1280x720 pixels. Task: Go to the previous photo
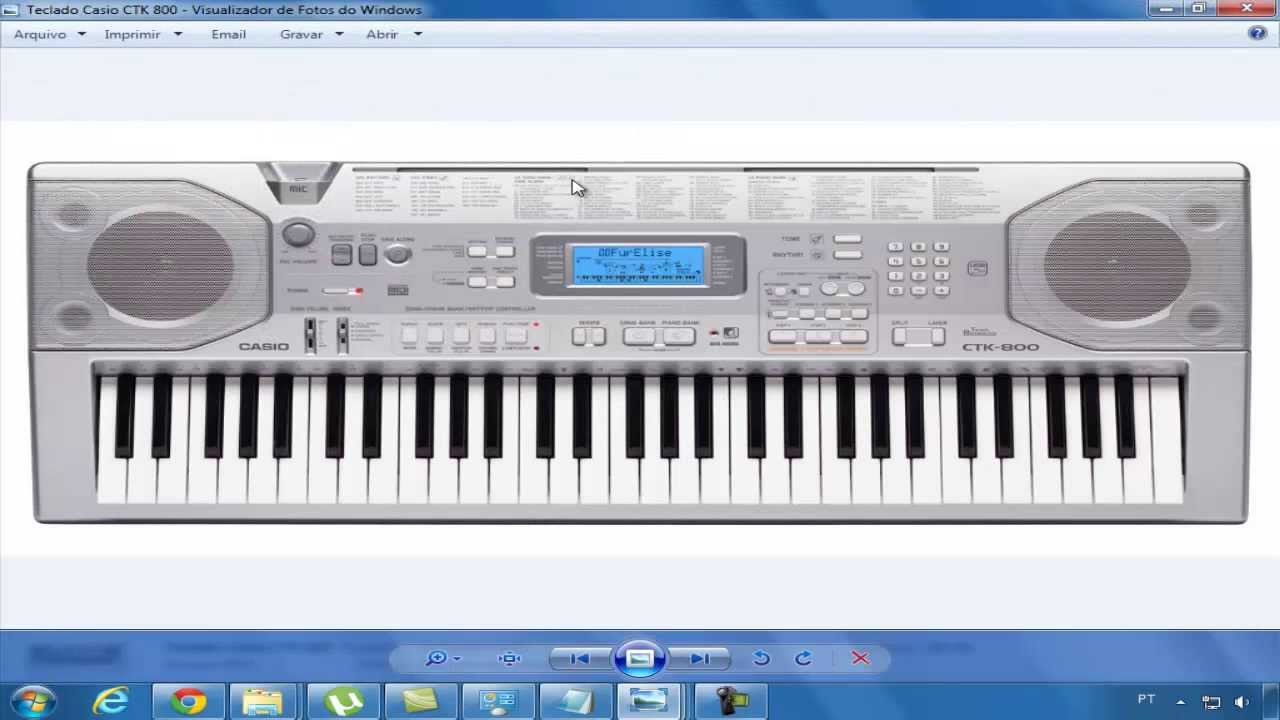click(x=579, y=658)
